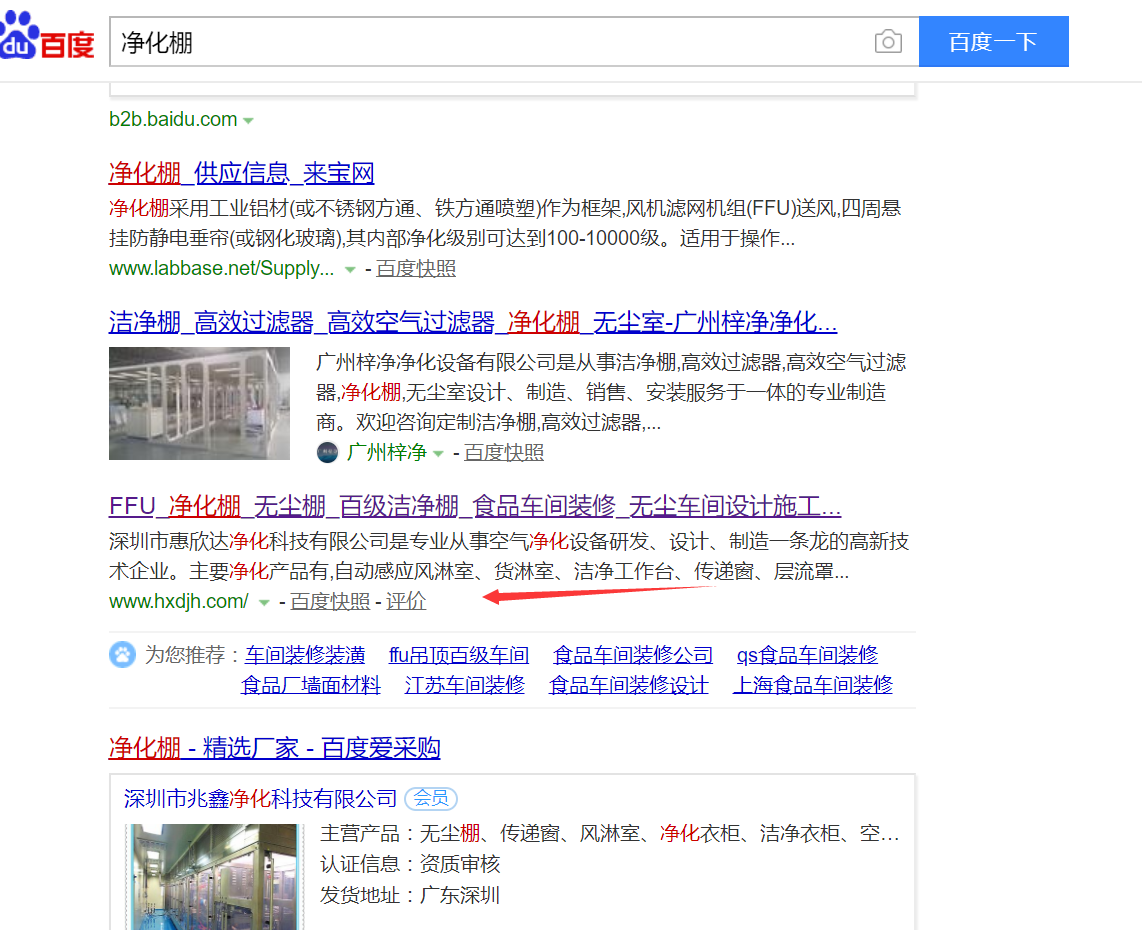
Task: Open the 广州梓净 source name link
Action: pyautogui.click(x=387, y=452)
